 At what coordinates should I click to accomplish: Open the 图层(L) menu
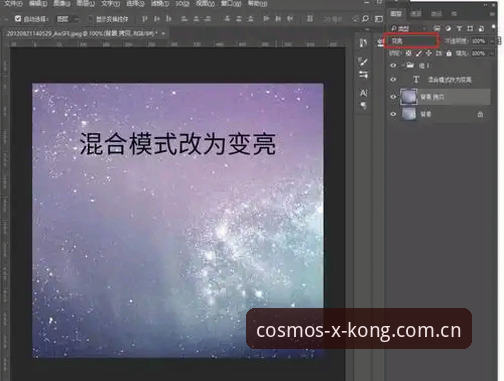pos(86,4)
